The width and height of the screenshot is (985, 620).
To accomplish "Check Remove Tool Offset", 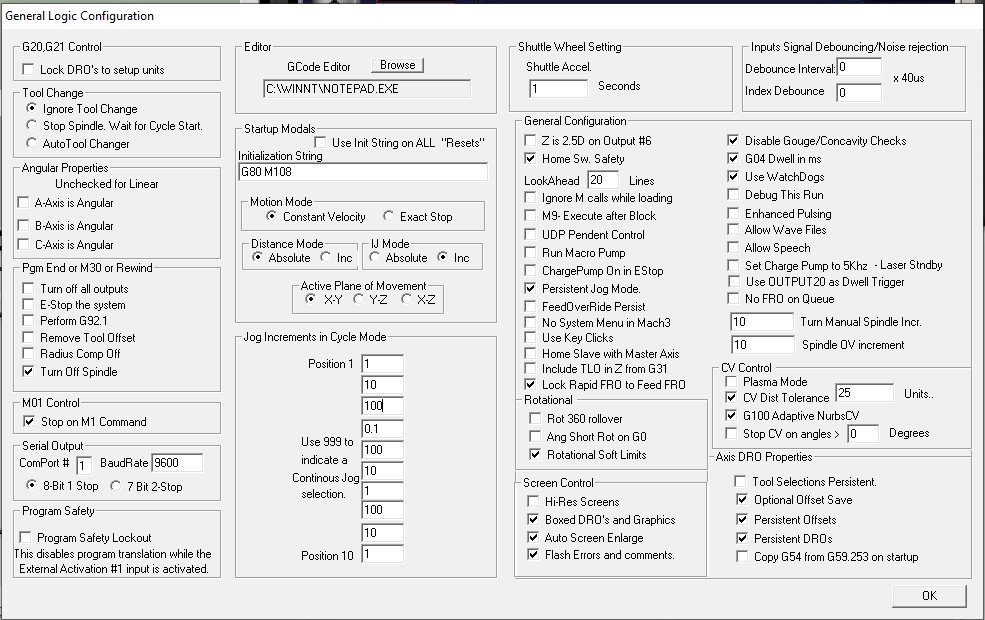I will [x=28, y=337].
